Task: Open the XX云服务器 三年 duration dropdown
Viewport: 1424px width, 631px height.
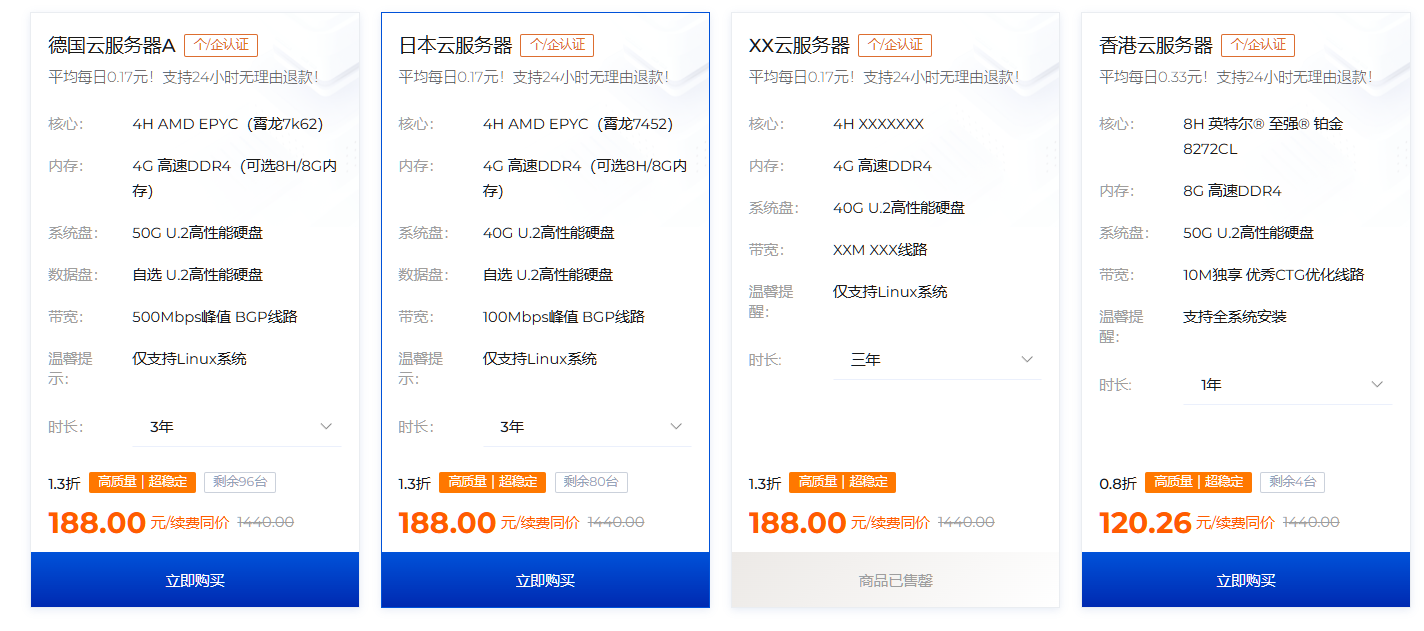Action: coord(937,360)
